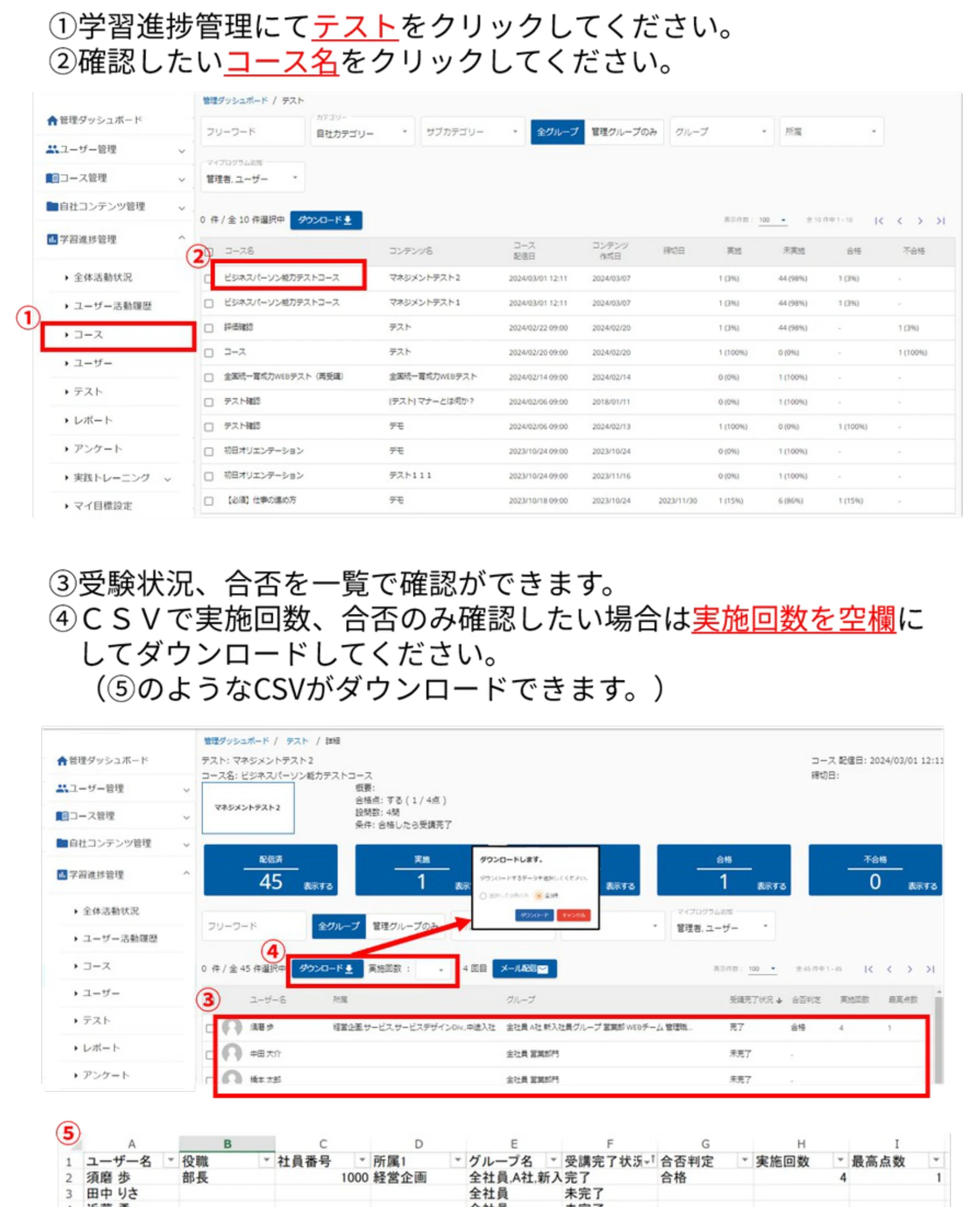Sort by the 受講完了状況 arrow in the user list header
This screenshot has height=1207, width=980.
(x=779, y=1000)
